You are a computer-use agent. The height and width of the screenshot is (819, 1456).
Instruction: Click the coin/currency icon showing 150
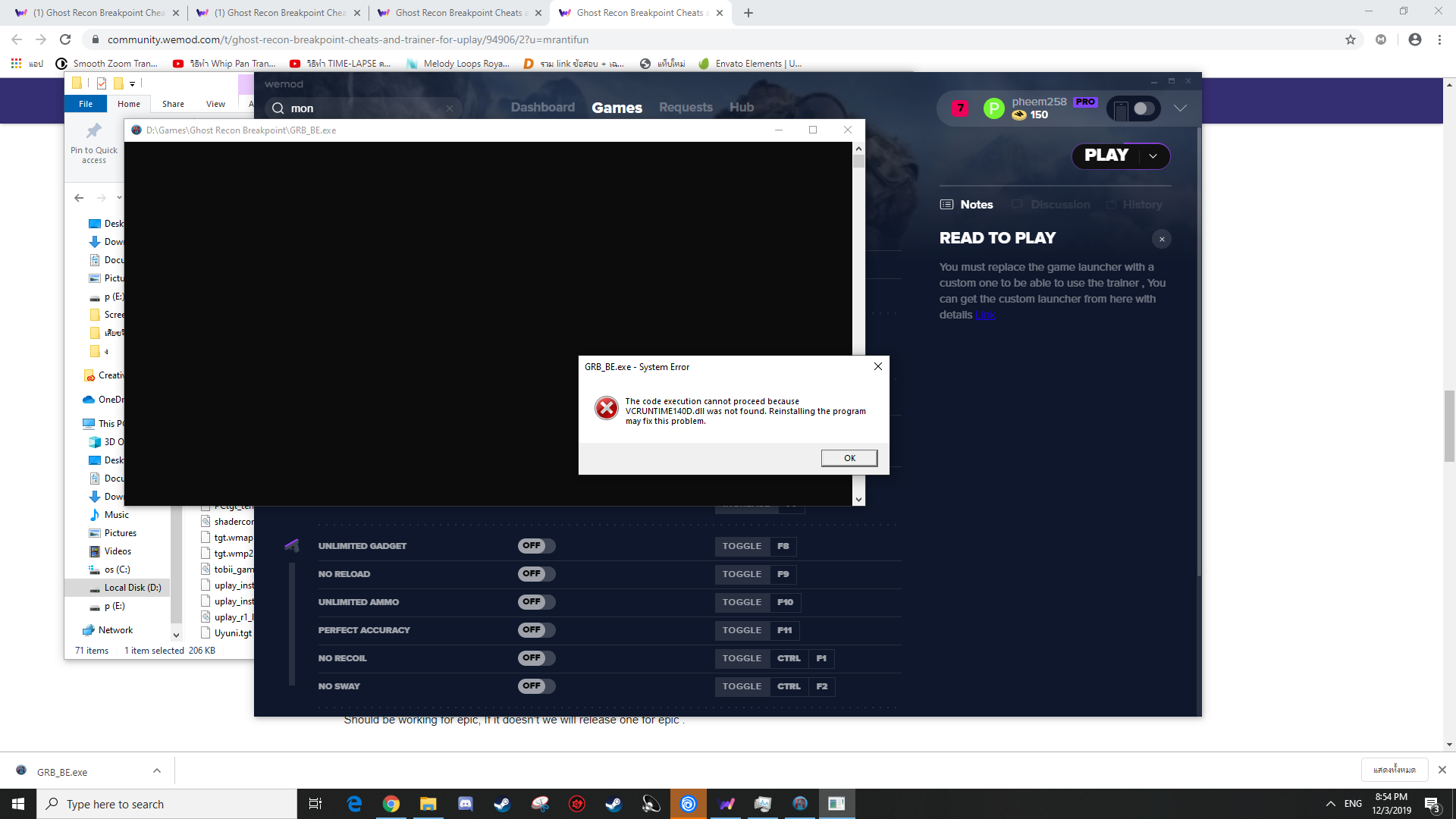coord(1017,115)
